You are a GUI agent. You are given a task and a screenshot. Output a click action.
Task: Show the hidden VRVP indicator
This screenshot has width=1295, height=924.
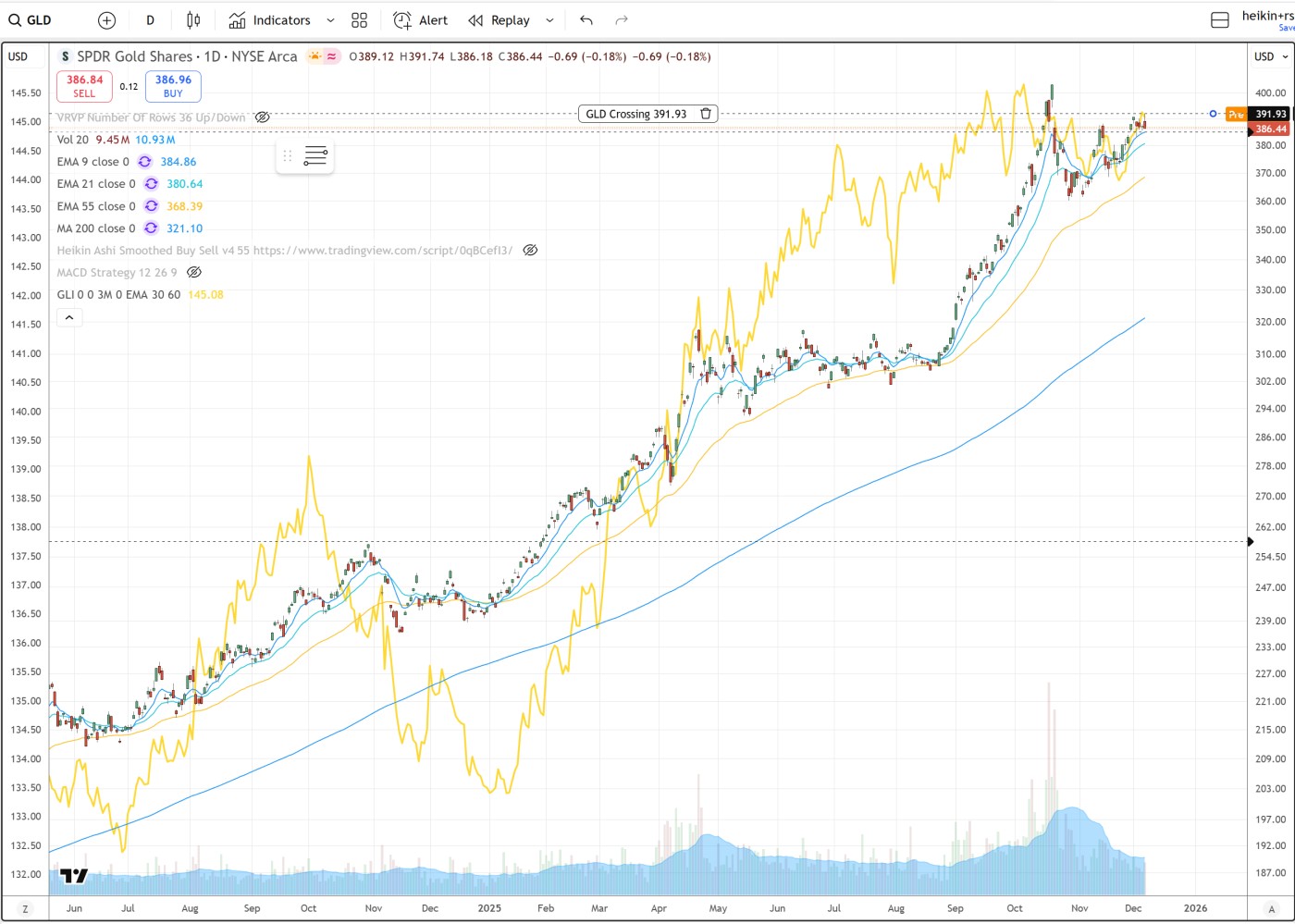tap(263, 117)
